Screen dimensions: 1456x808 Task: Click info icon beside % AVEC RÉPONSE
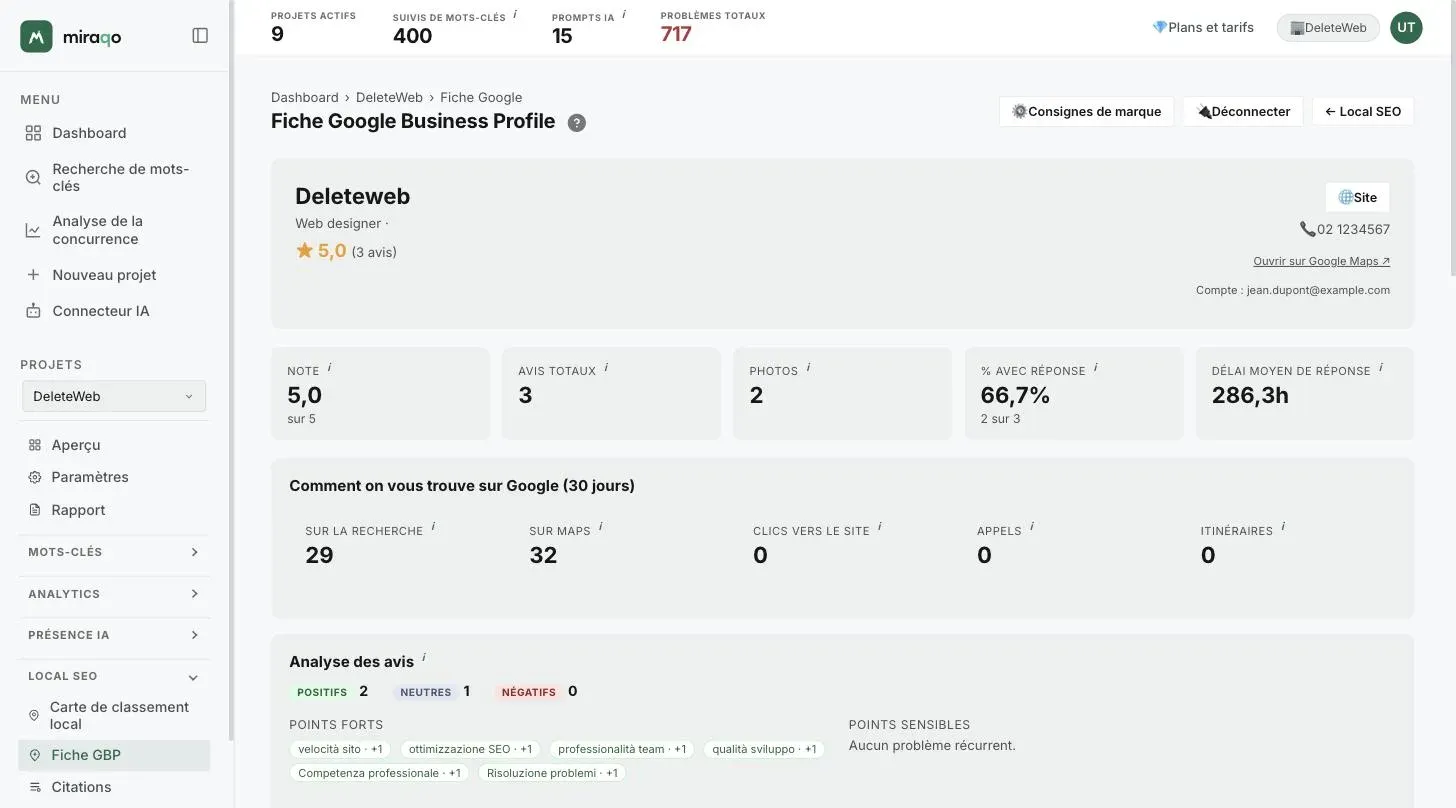coord(1096,368)
